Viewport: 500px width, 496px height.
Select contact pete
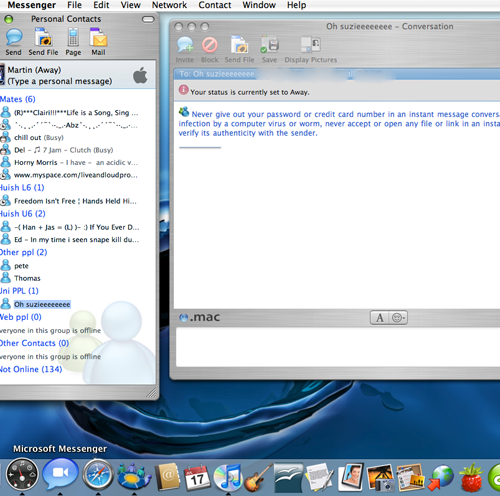click(21, 266)
